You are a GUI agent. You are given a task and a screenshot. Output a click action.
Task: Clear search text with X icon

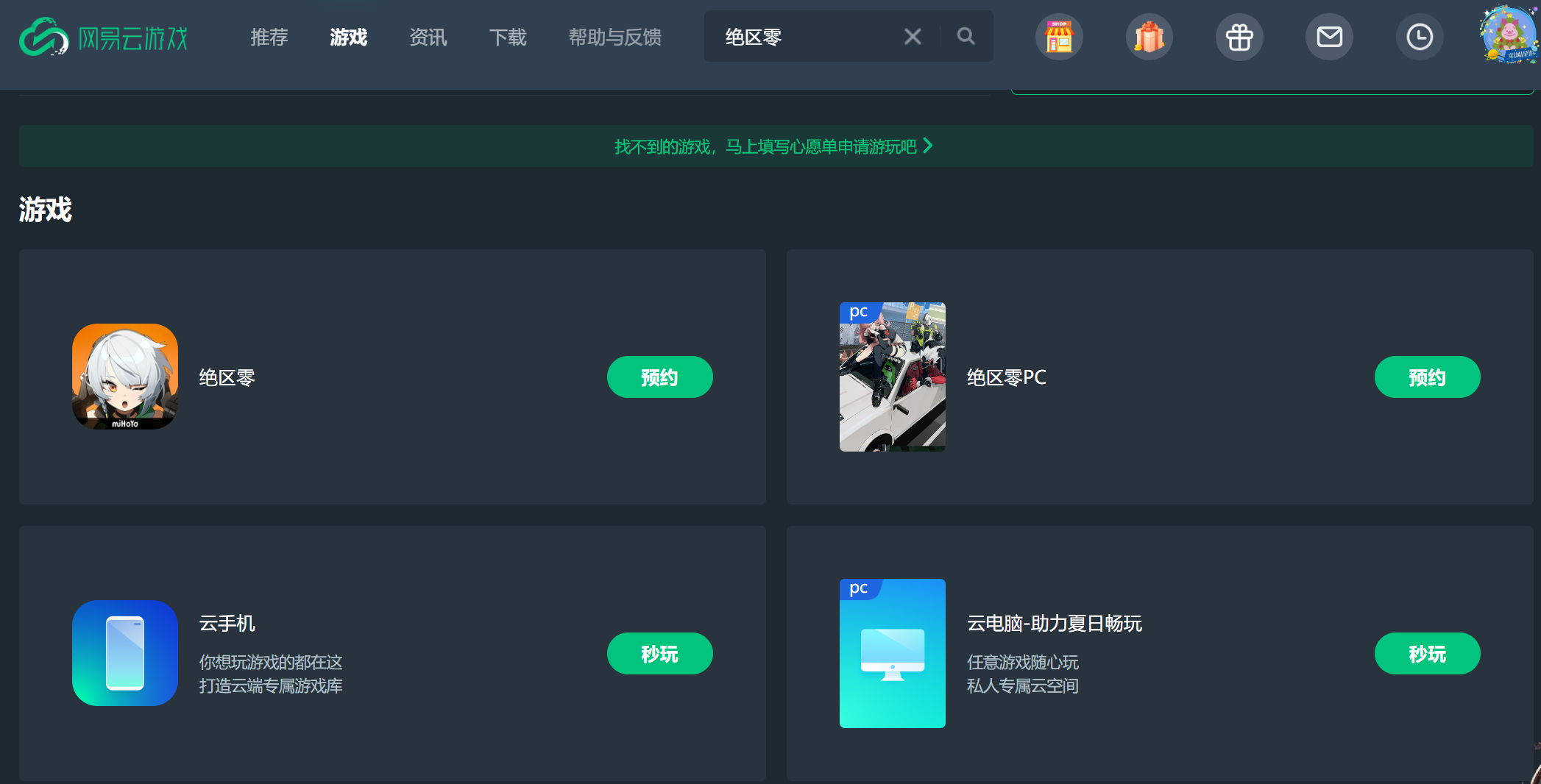tap(913, 36)
